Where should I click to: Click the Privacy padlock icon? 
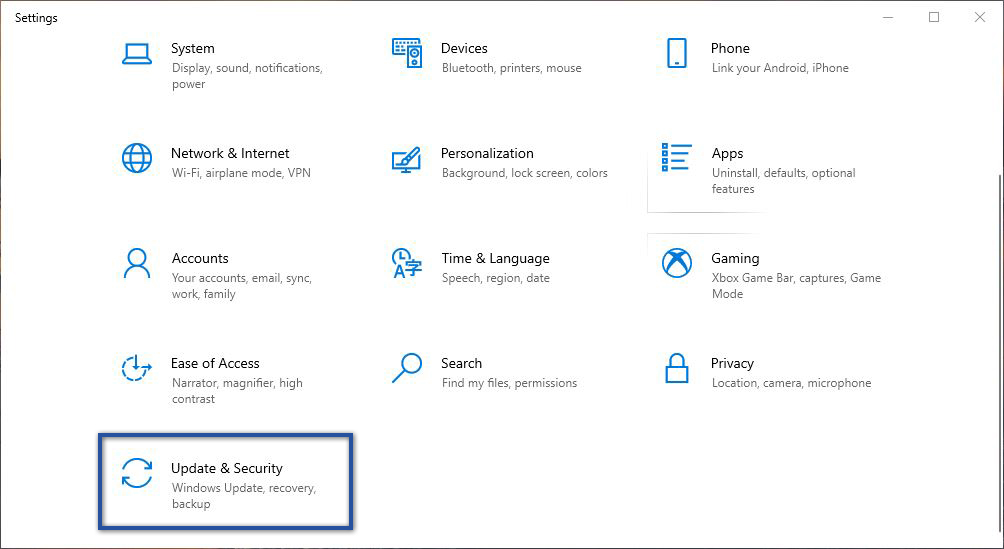677,368
